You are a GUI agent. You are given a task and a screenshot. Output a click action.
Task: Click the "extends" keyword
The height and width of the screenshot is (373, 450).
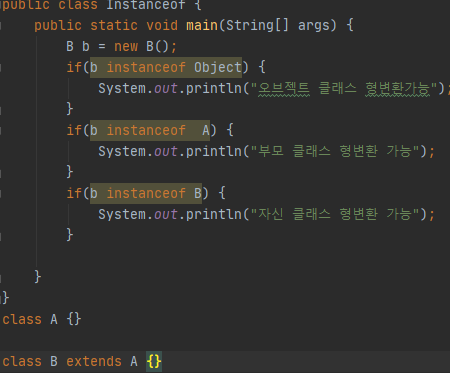(94, 361)
